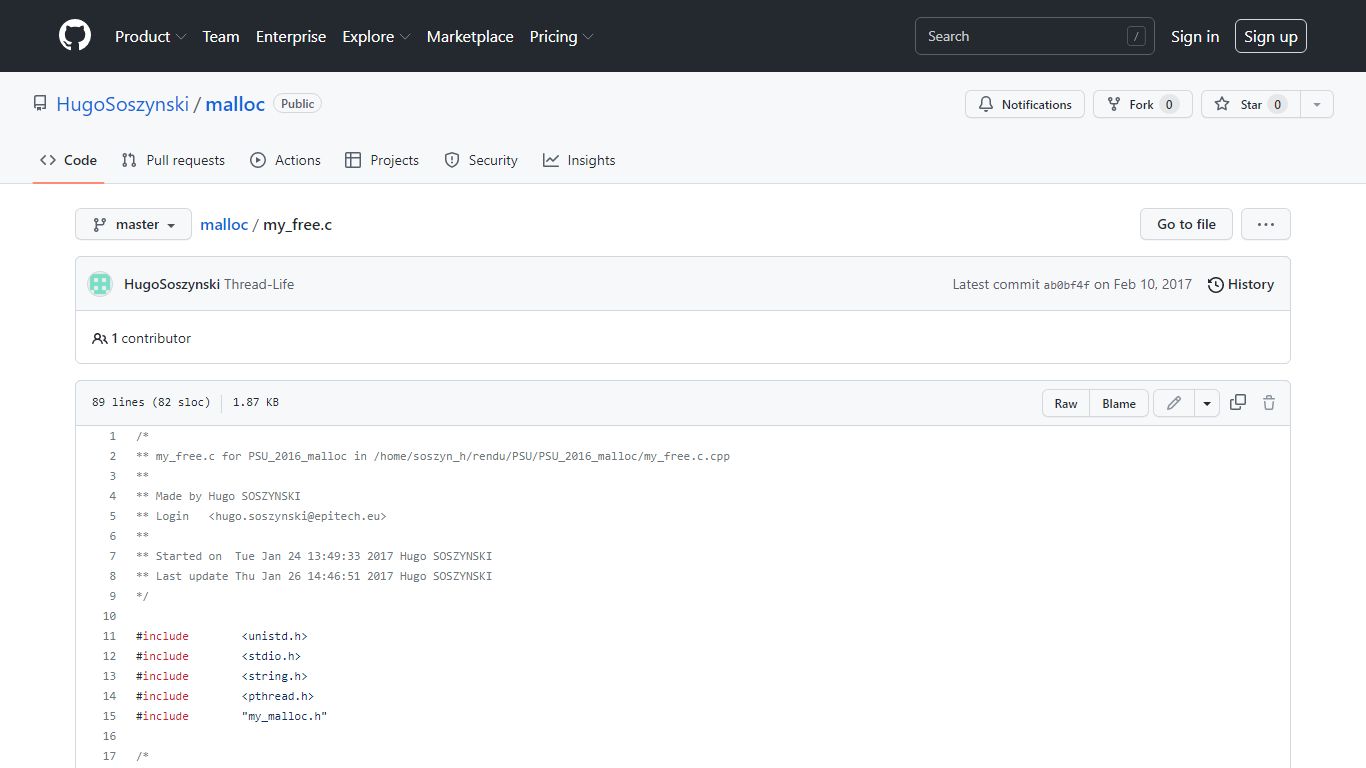
Task: Expand the Pricing menu
Action: (x=561, y=36)
